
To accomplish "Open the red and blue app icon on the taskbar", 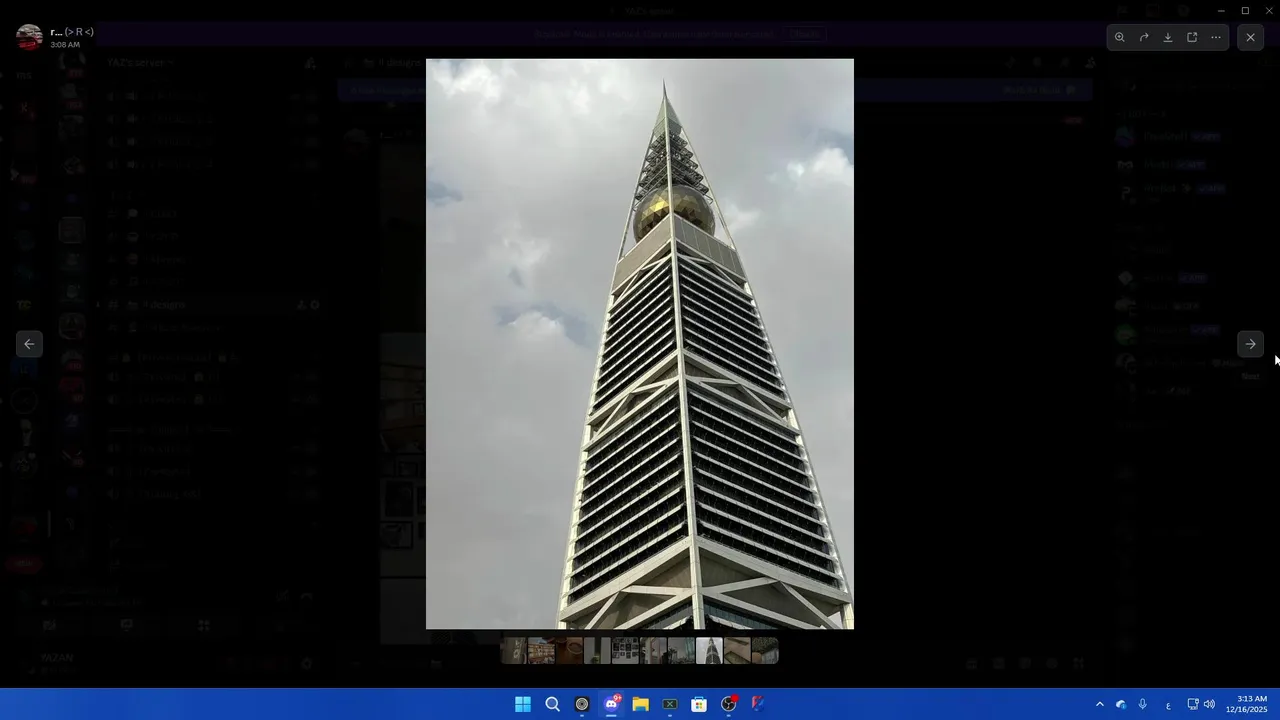I will [x=758, y=704].
